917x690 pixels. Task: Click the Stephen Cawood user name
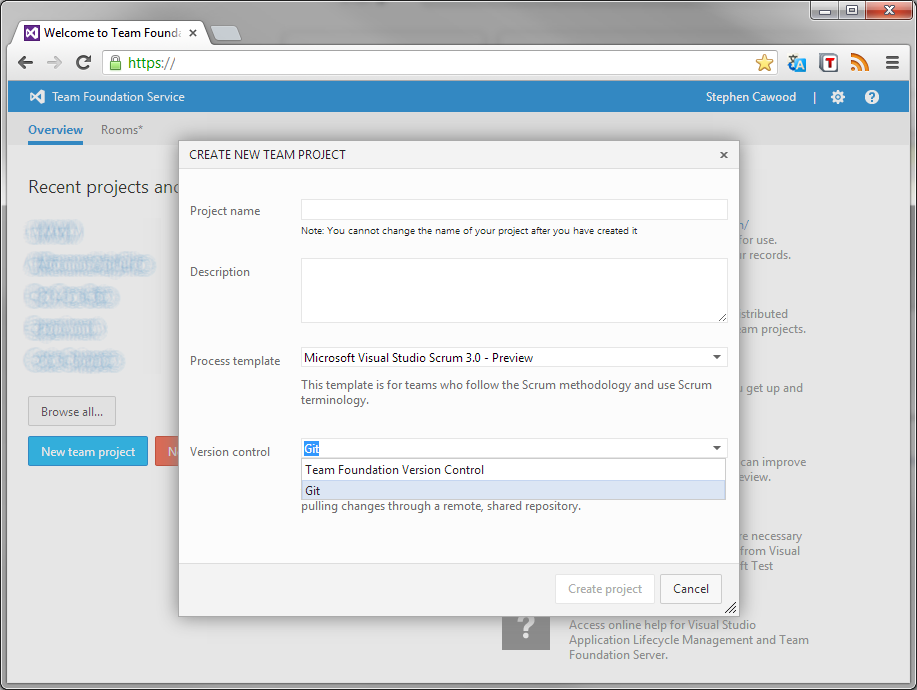pos(750,97)
